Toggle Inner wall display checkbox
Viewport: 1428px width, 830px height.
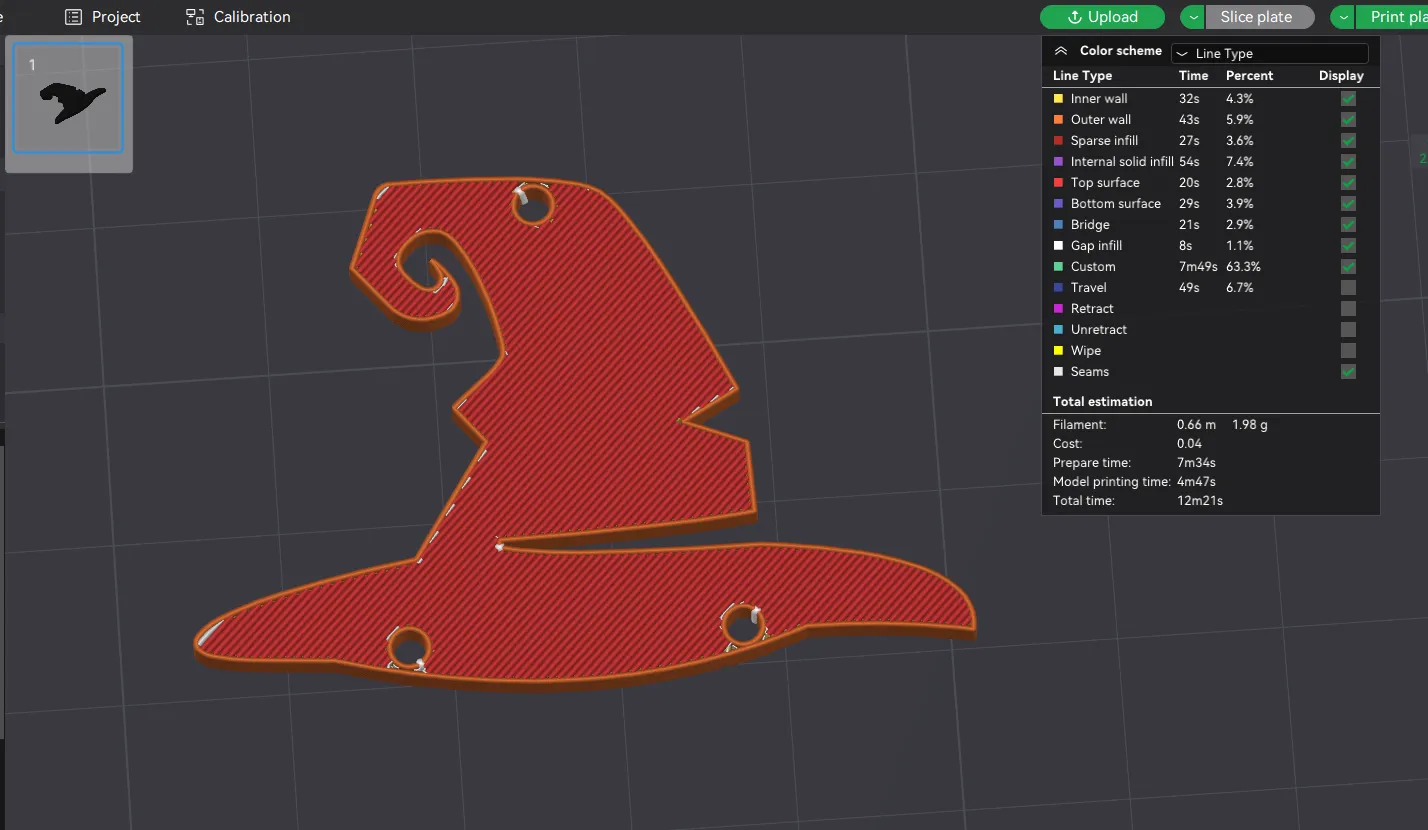tap(1348, 99)
